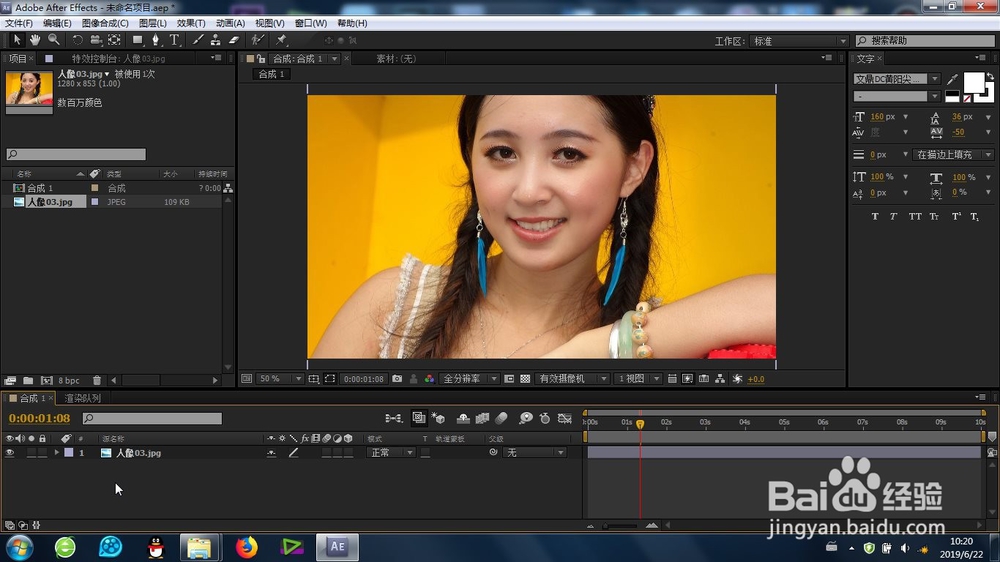Select the Rotation tool

(77, 40)
